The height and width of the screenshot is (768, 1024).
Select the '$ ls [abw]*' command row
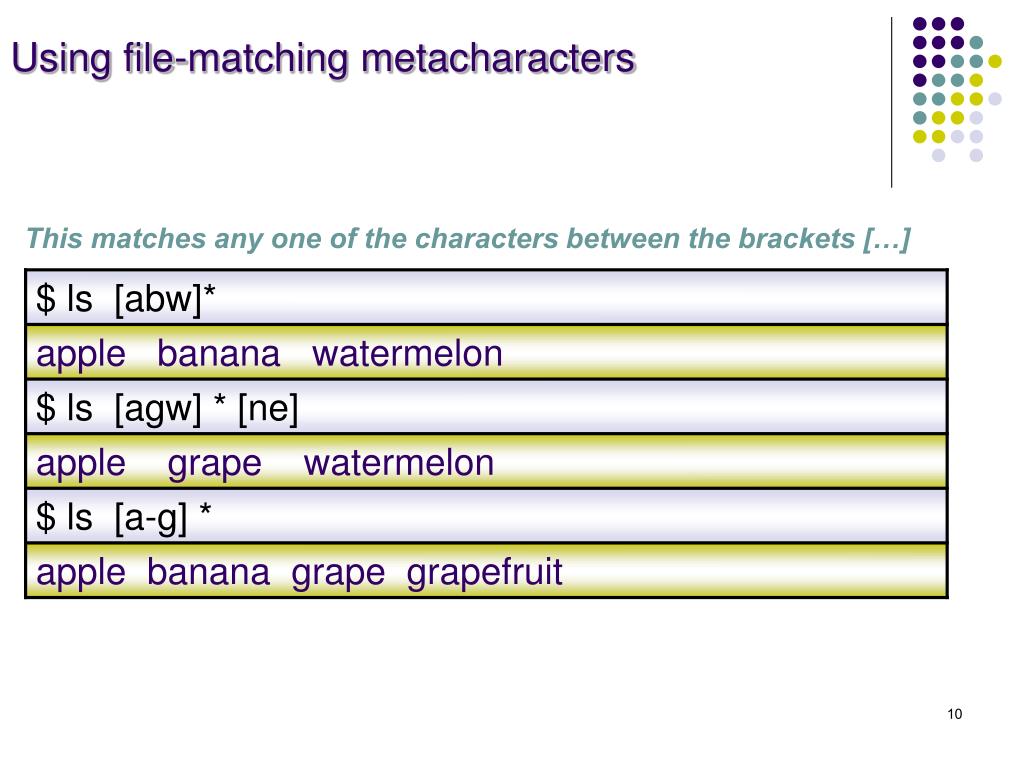487,298
